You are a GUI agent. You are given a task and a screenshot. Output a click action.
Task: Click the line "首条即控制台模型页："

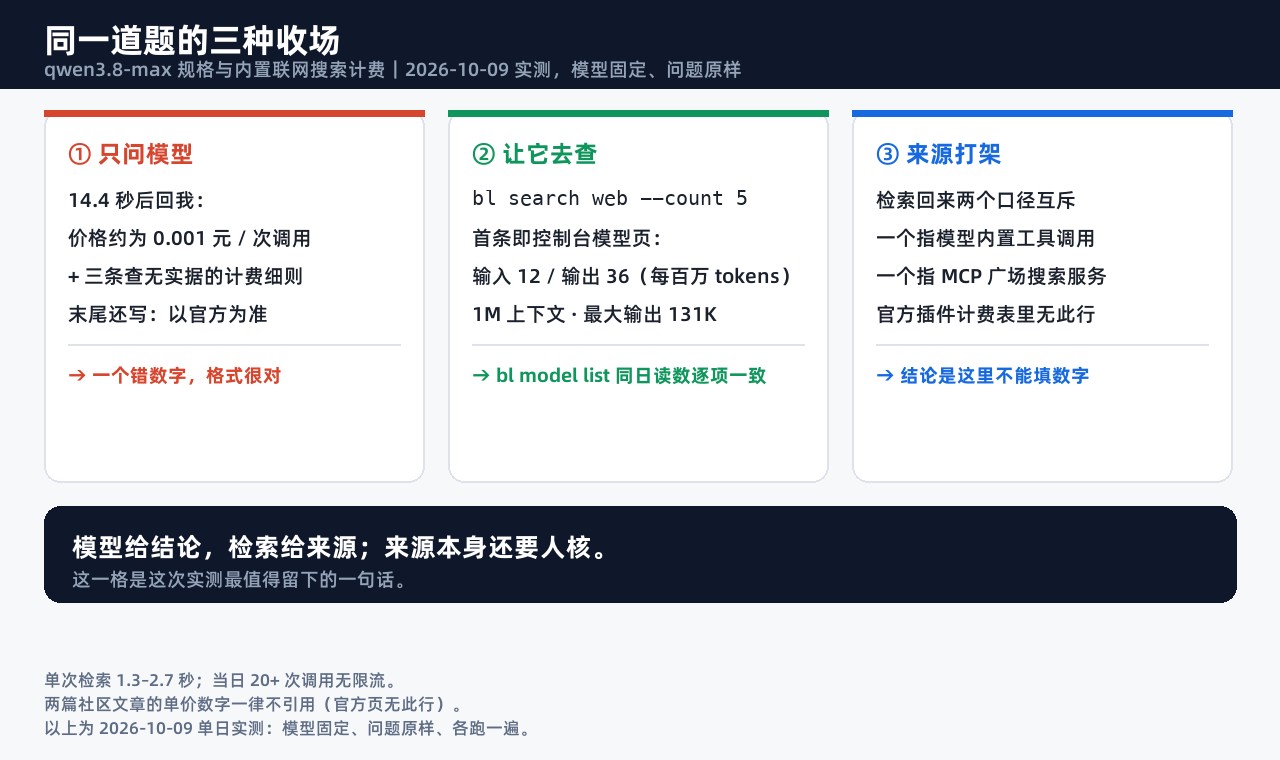pos(567,238)
